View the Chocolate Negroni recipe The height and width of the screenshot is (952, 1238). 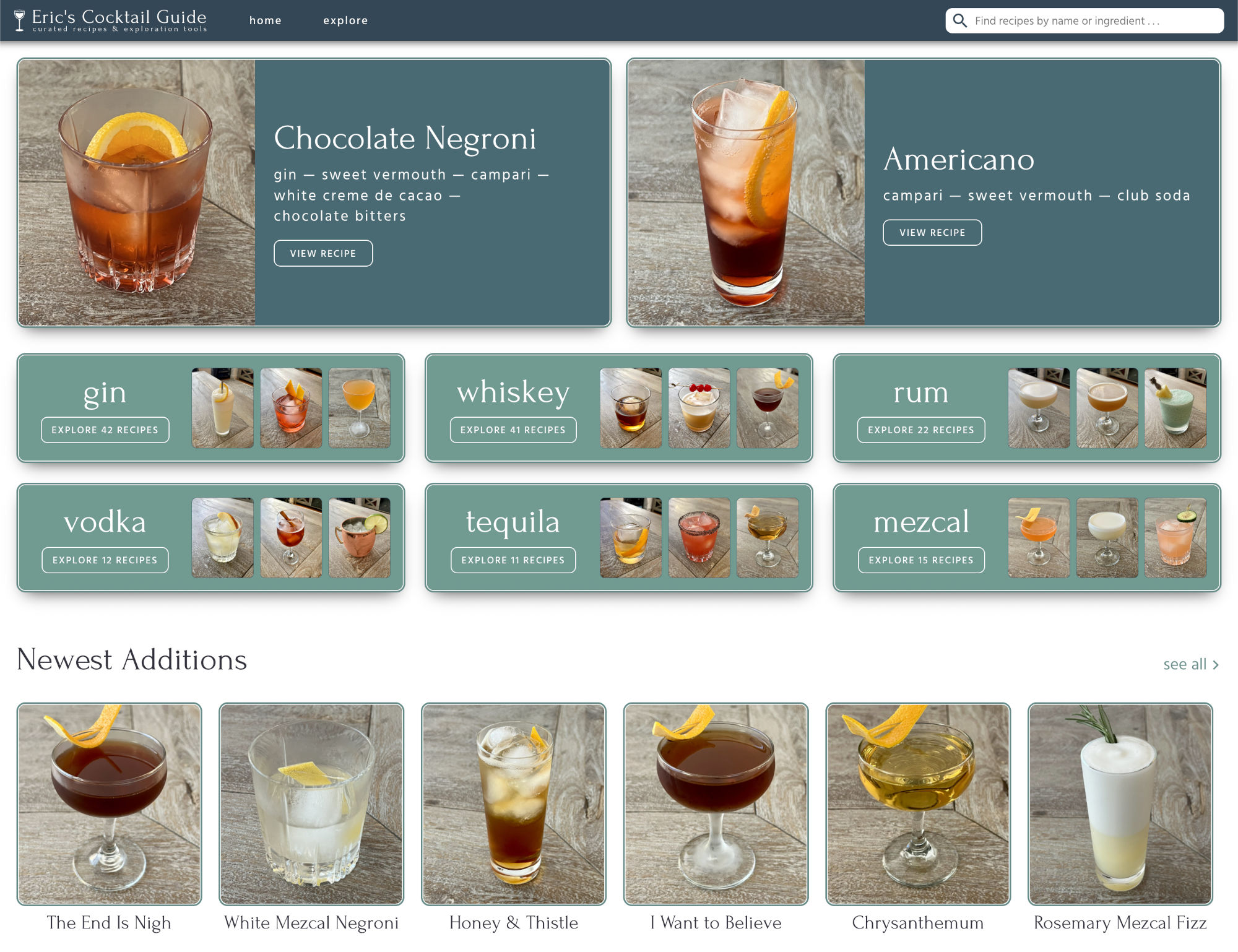322,253
